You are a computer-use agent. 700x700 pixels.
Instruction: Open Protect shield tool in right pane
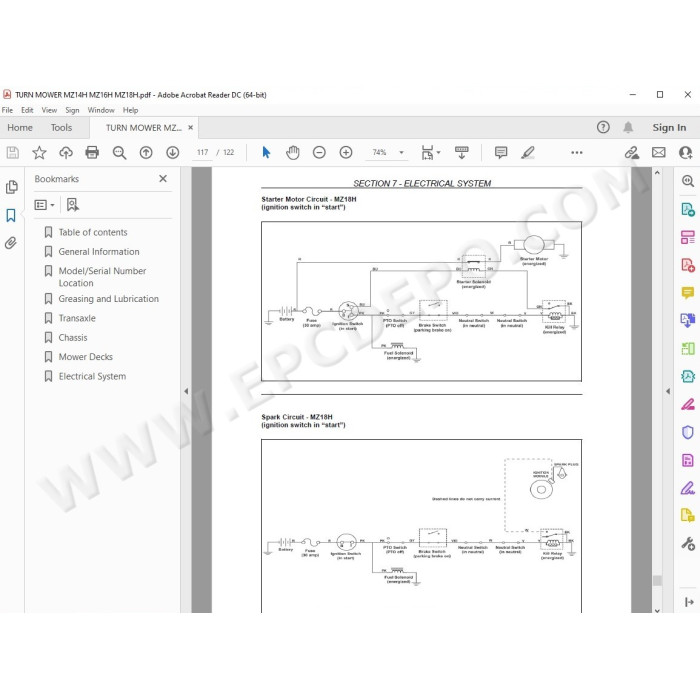[688, 432]
